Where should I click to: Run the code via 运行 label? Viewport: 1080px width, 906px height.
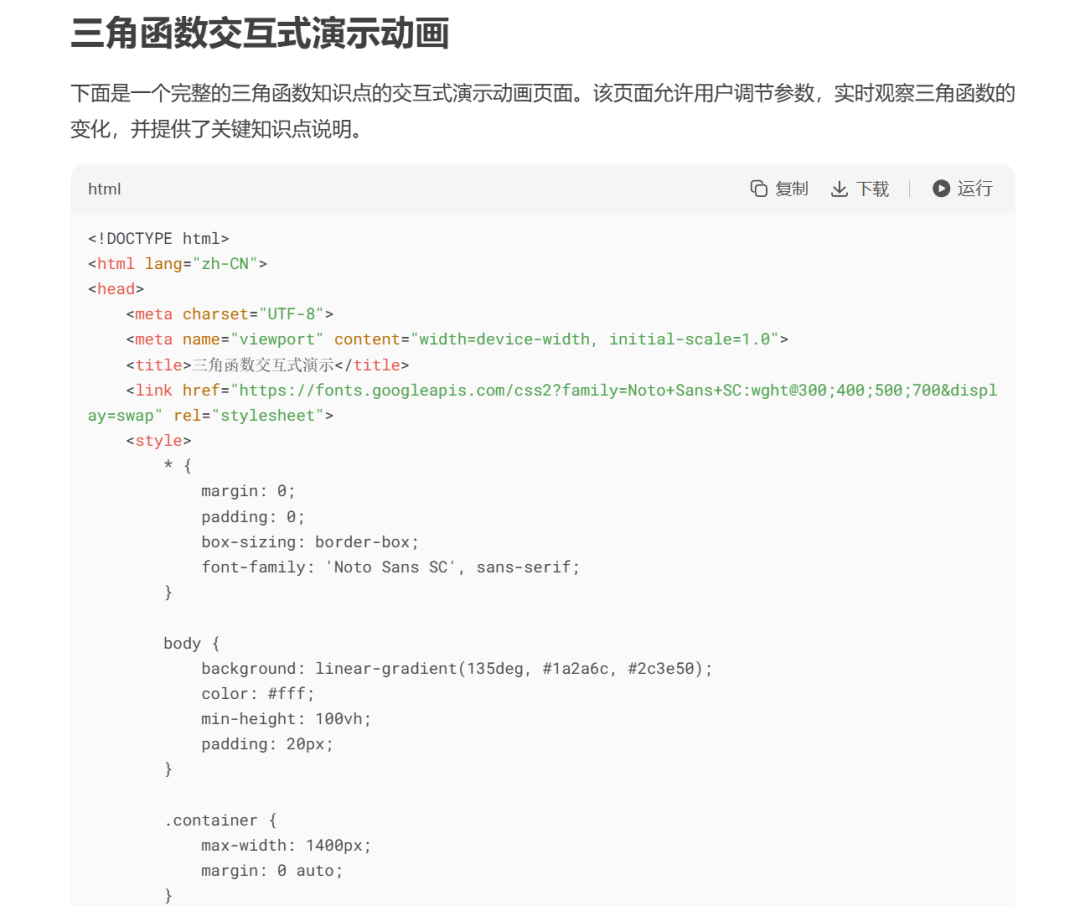click(975, 188)
